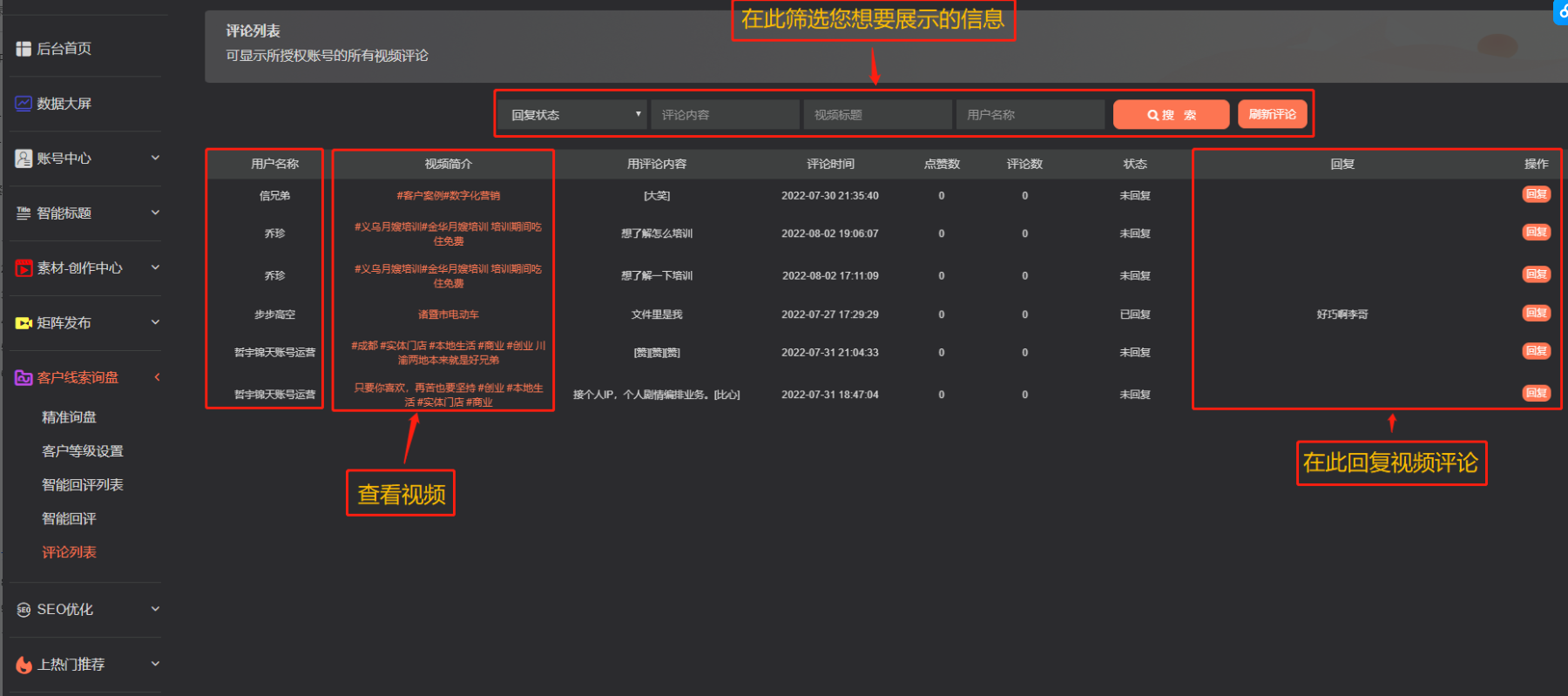Image resolution: width=1568 pixels, height=696 pixels.
Task: Click the username 步步高空
Action: 274,314
